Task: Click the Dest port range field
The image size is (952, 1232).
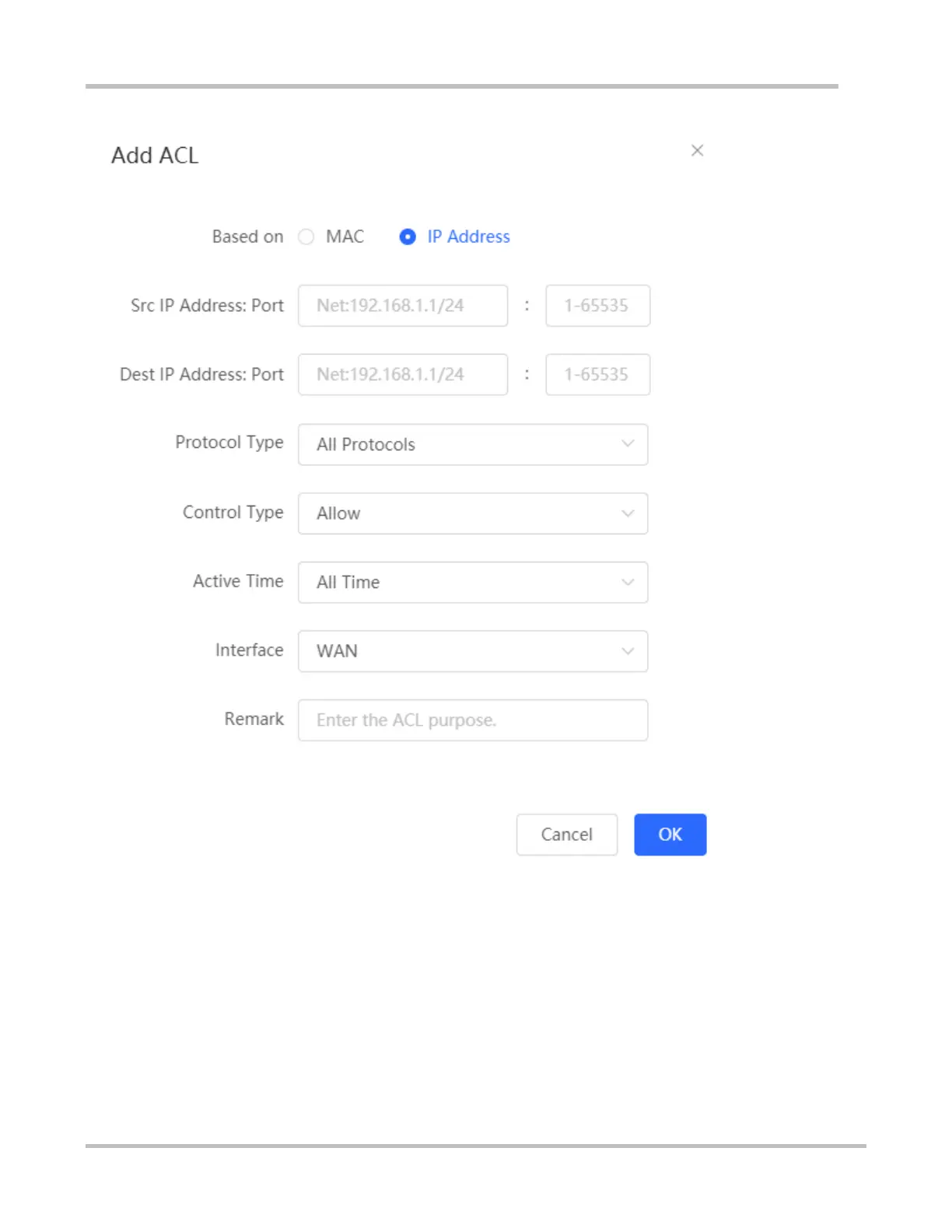Action: [x=597, y=375]
